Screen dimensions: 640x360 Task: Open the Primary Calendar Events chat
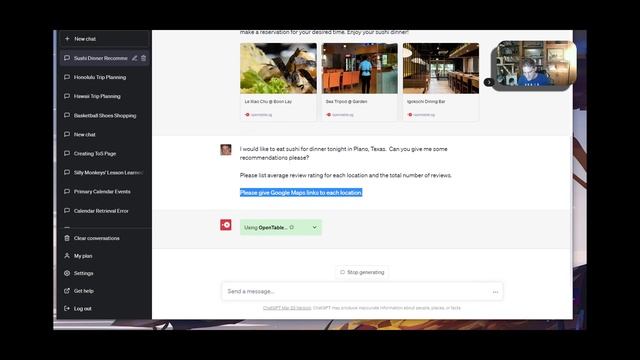pyautogui.click(x=104, y=191)
